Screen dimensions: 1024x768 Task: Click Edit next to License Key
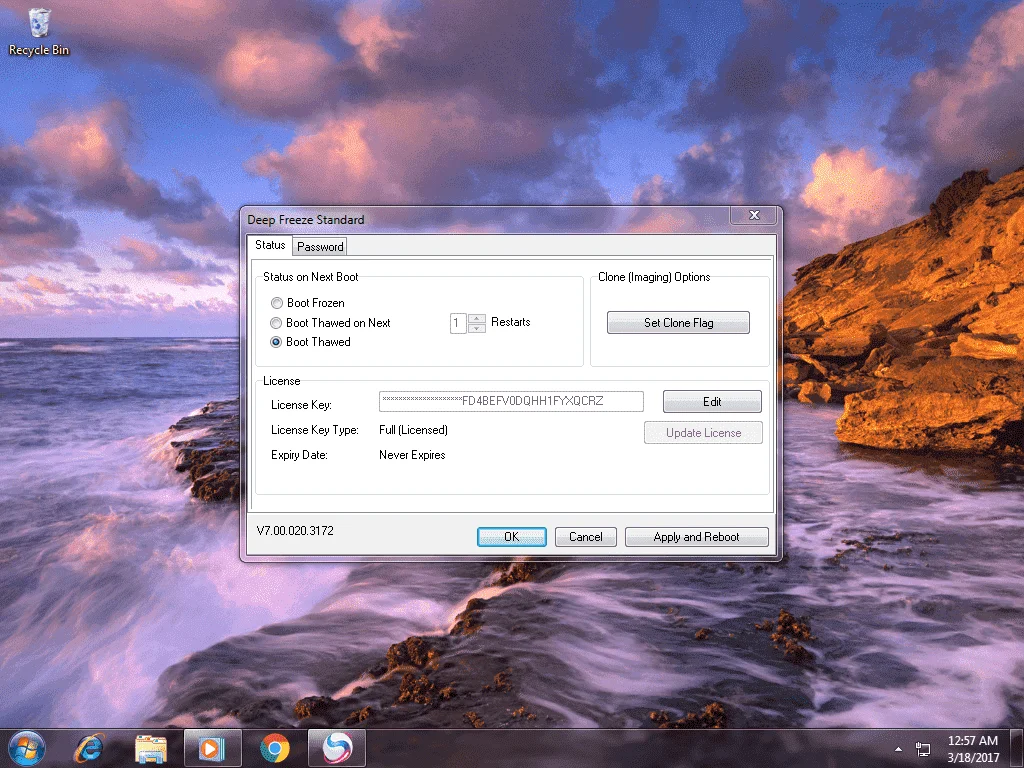point(712,402)
